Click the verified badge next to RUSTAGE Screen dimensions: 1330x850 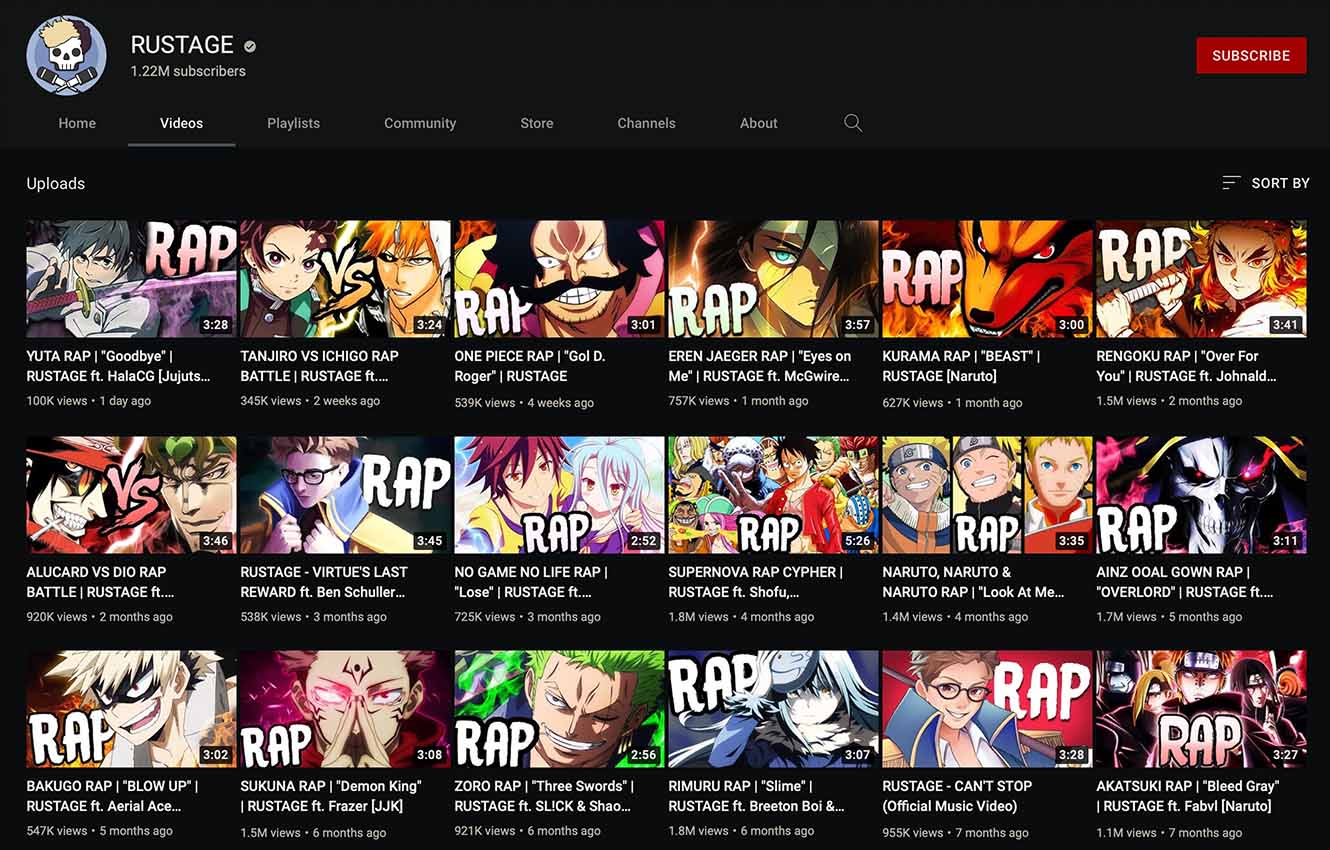pyautogui.click(x=250, y=46)
